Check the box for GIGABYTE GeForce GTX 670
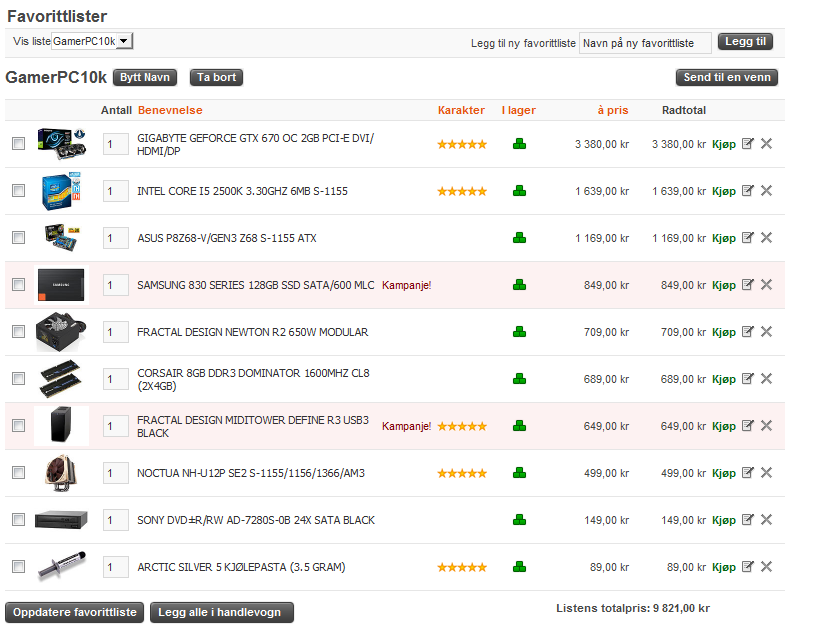830x640 pixels. (x=18, y=144)
